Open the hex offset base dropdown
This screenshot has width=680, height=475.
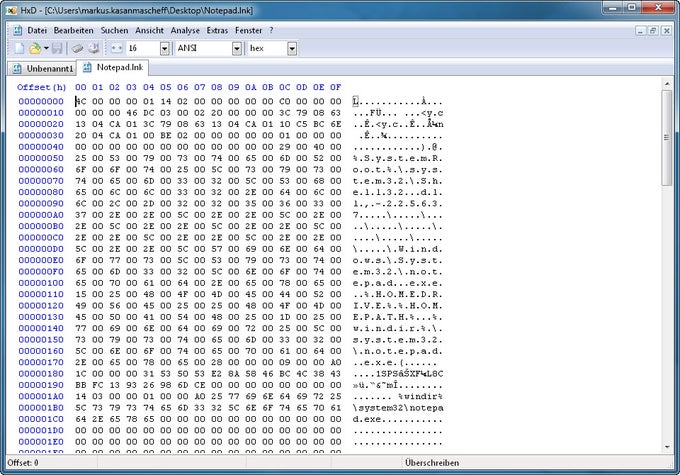coord(292,49)
